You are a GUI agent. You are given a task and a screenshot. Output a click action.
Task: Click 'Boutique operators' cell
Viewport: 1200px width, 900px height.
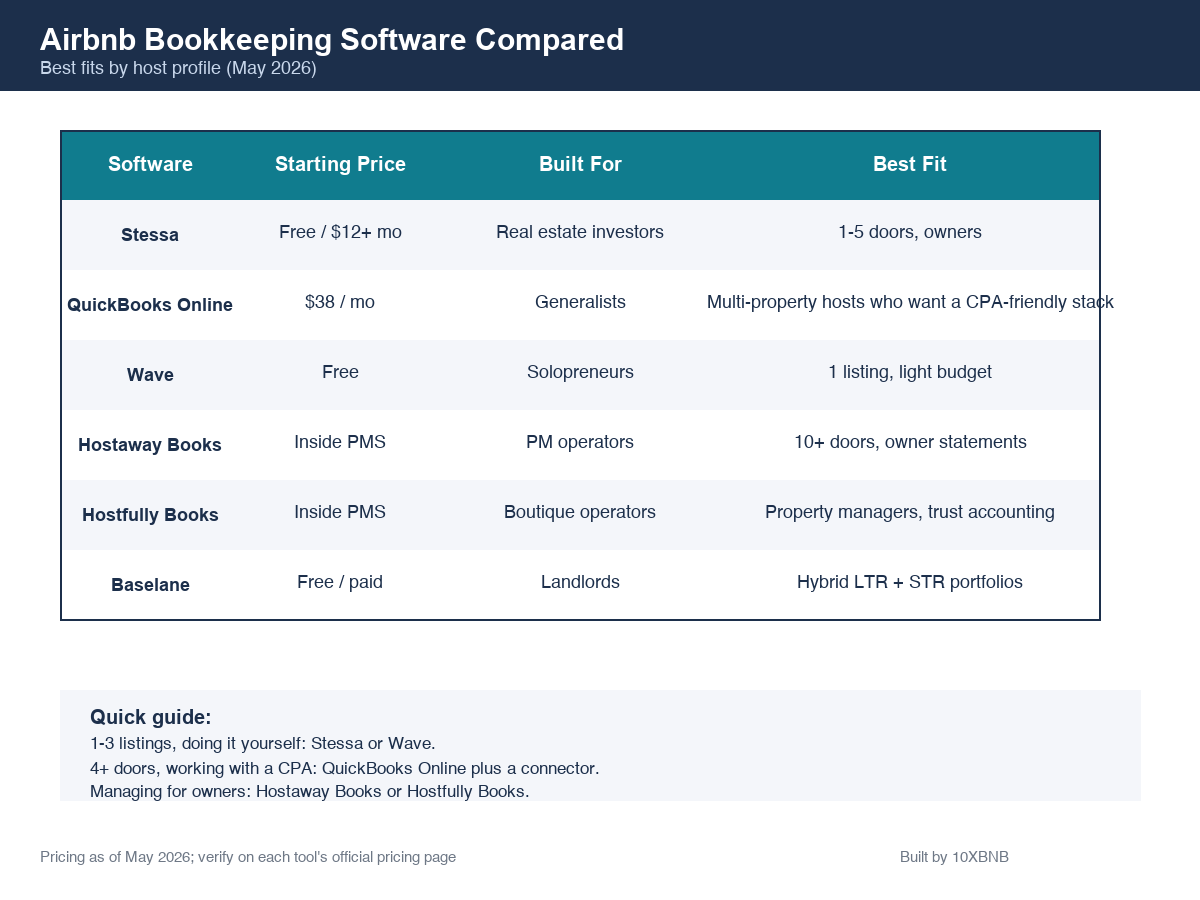(580, 512)
